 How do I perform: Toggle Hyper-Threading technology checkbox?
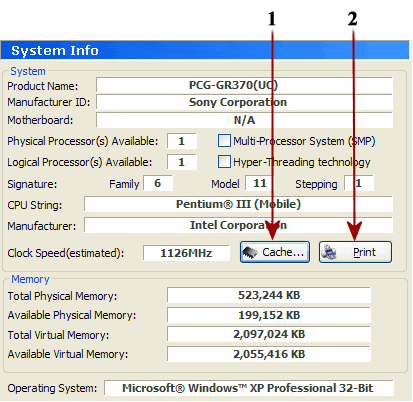point(224,162)
